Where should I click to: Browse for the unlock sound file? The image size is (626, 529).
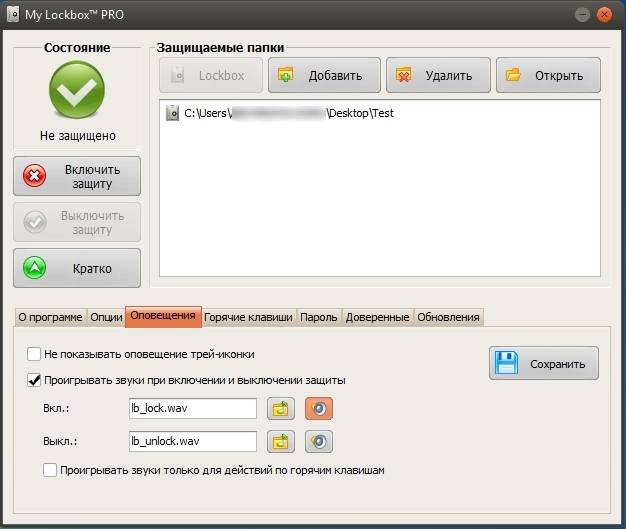click(281, 441)
